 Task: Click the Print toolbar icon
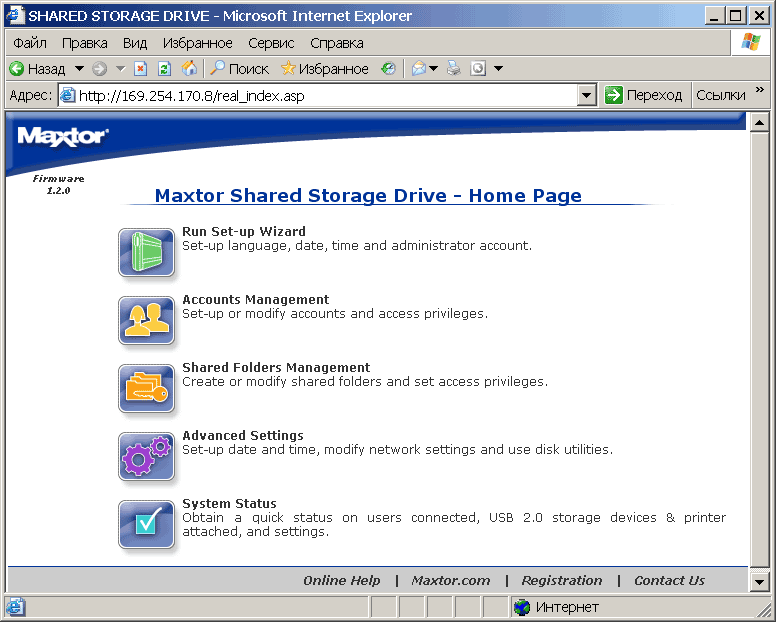tap(453, 69)
